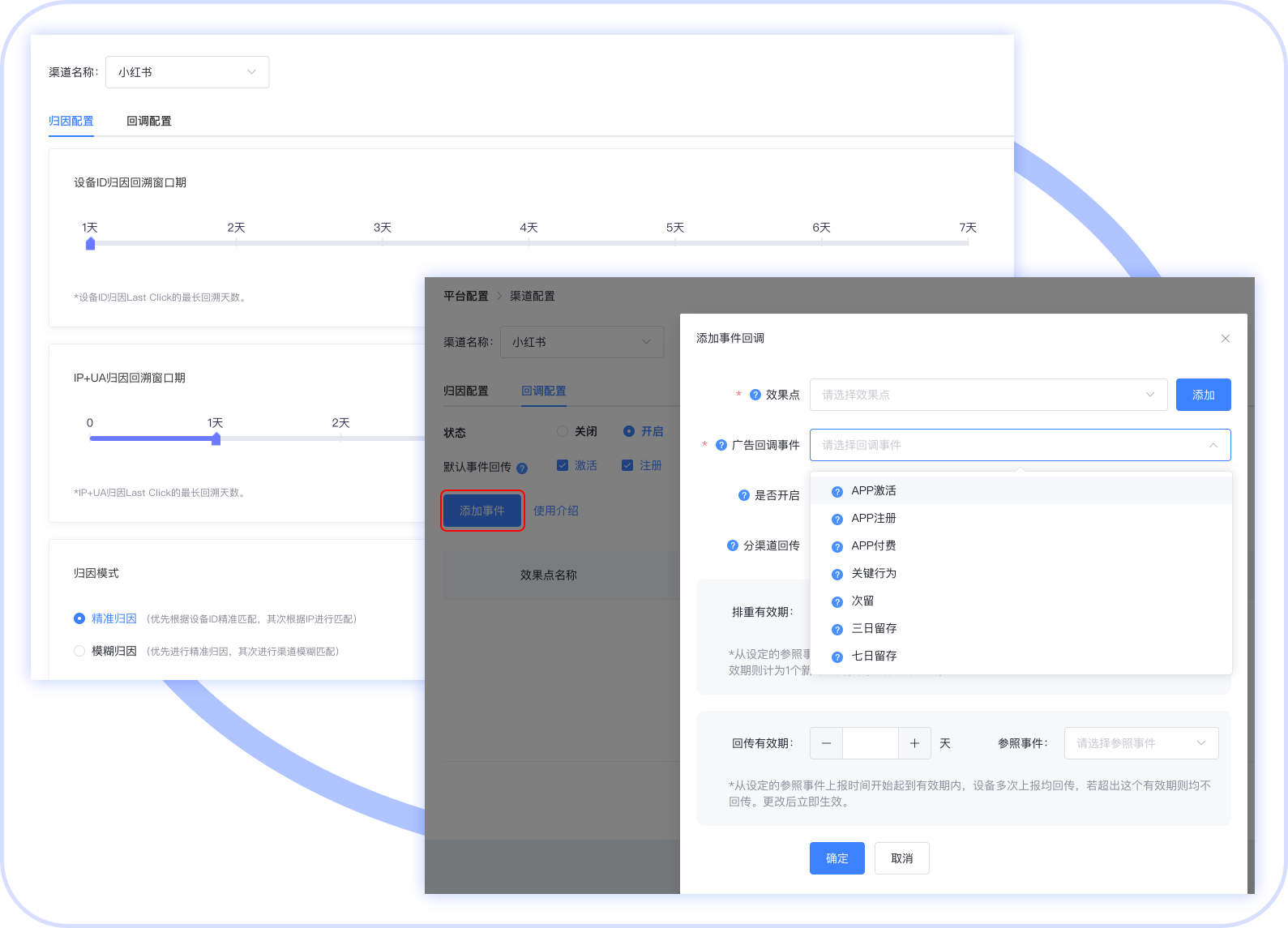Set 设备ID slider to 4天 mark
This screenshot has width=1288, height=928.
[528, 242]
